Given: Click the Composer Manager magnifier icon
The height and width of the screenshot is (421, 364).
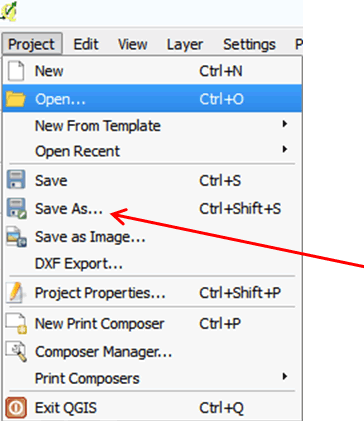Looking at the screenshot, I should (x=16, y=352).
